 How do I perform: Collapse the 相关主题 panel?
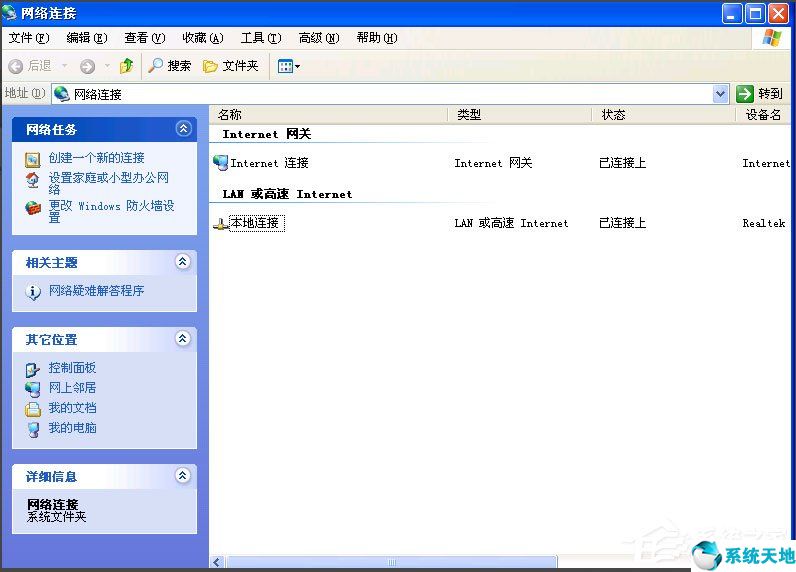pyautogui.click(x=183, y=261)
